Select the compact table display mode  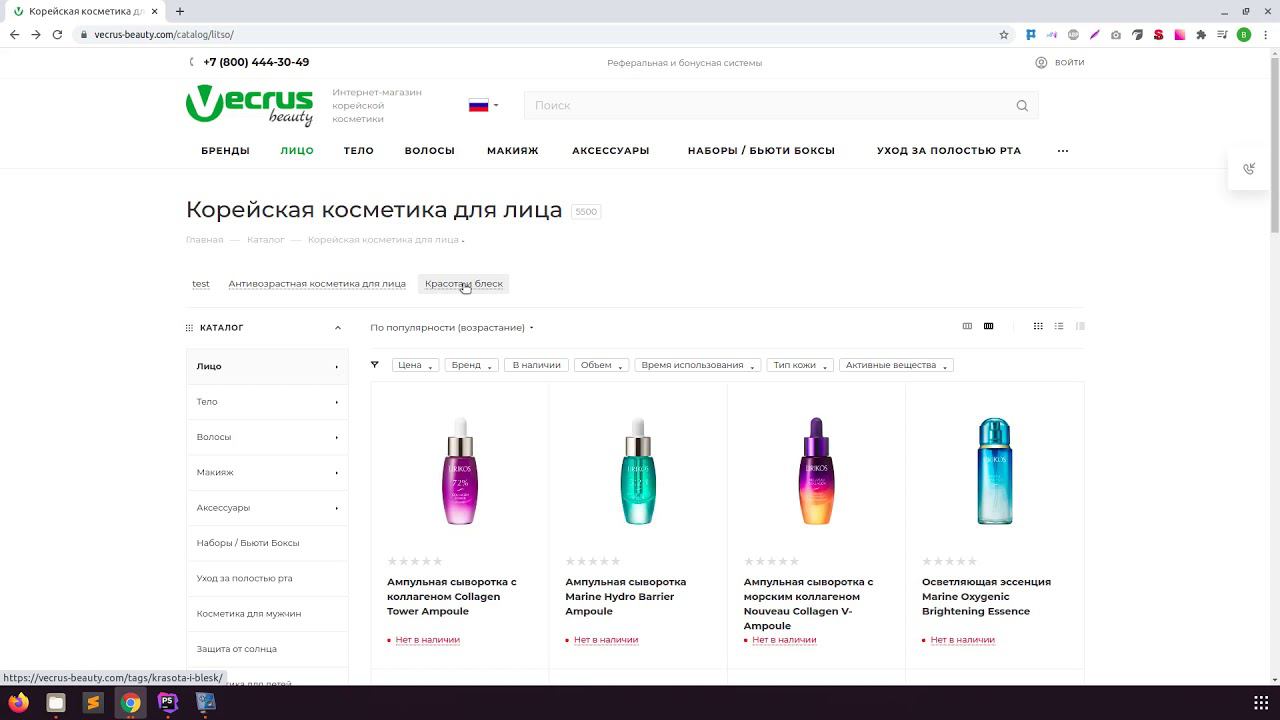pyautogui.click(x=1080, y=326)
